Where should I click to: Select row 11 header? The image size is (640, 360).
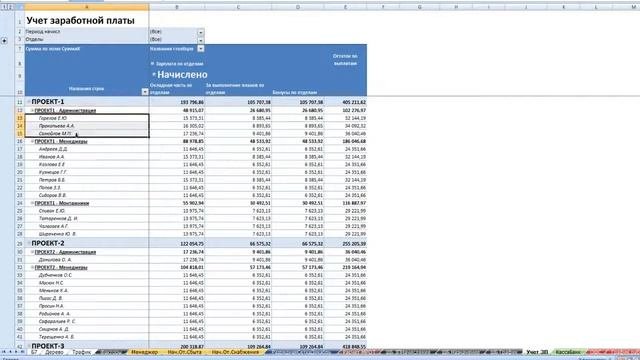pos(20,102)
